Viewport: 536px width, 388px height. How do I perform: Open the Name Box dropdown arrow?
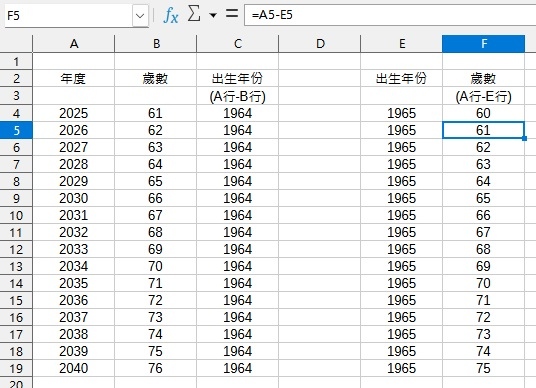click(x=140, y=16)
